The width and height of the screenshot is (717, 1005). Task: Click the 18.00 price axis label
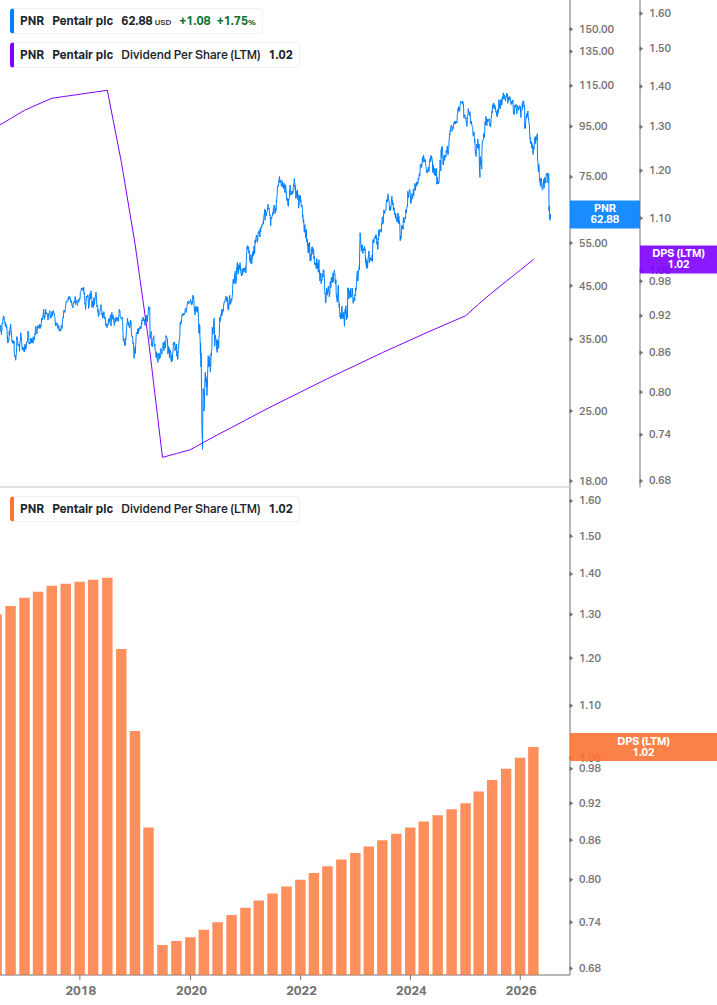click(x=593, y=481)
